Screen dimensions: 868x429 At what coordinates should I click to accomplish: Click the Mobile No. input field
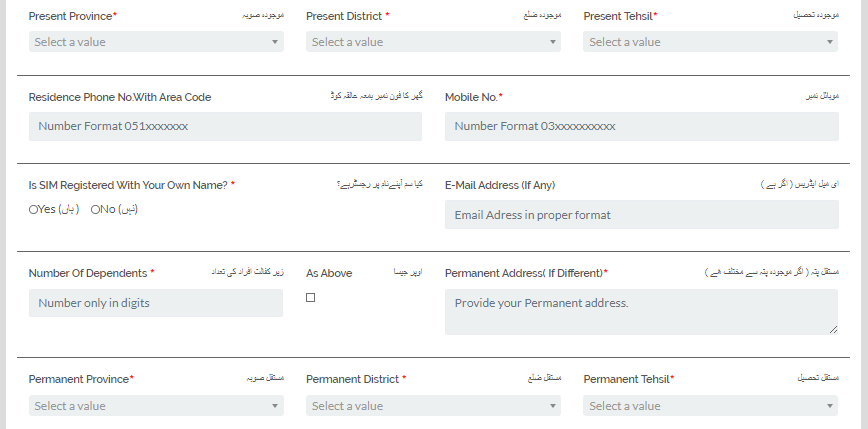(x=641, y=127)
